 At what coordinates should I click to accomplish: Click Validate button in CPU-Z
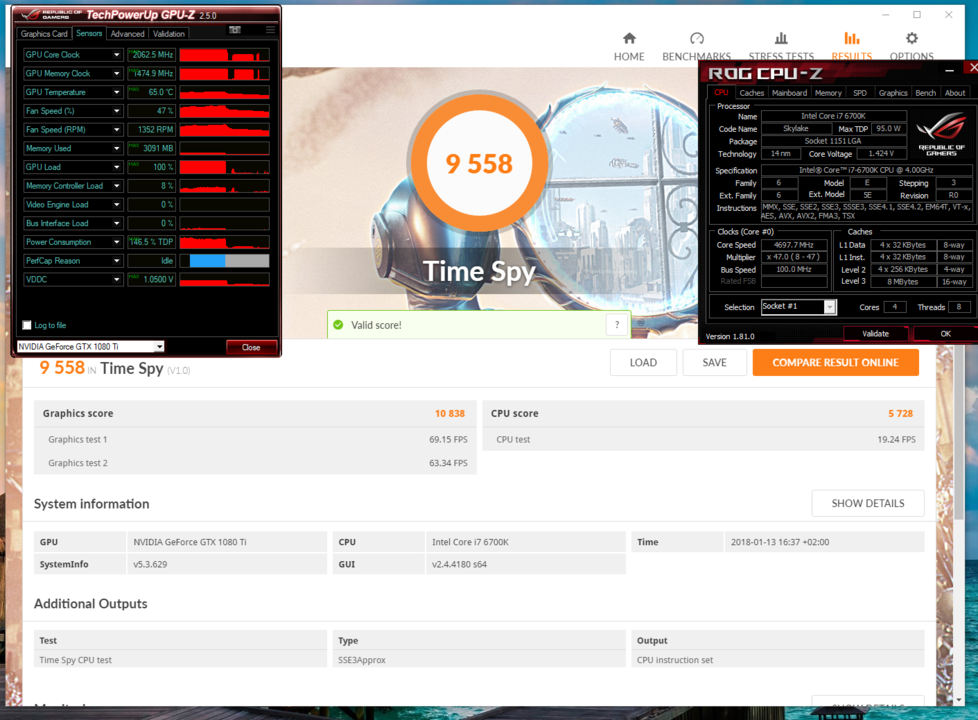[875, 334]
